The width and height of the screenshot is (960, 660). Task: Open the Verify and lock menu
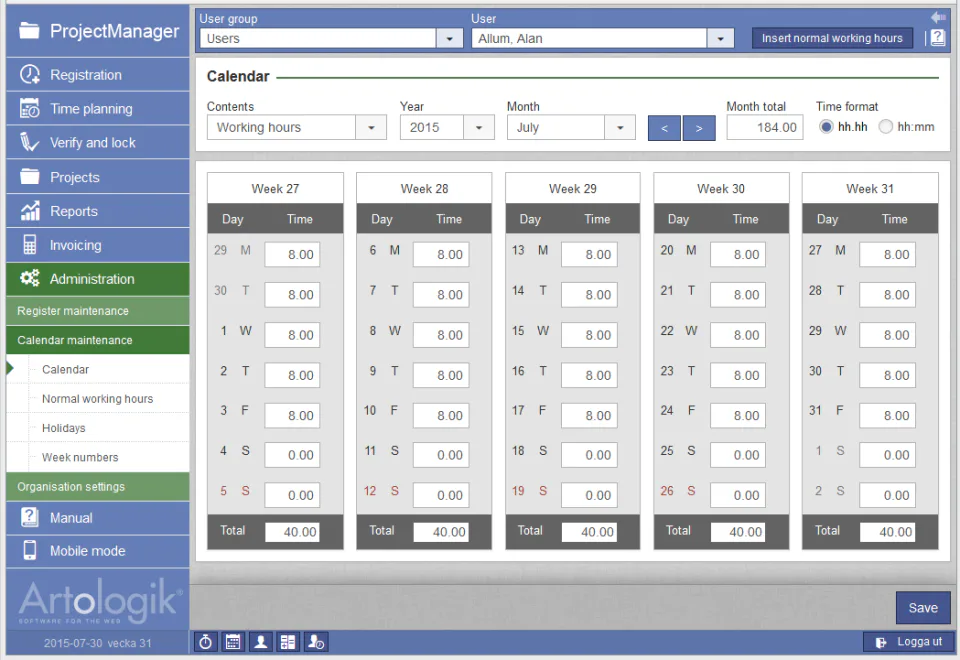[x=98, y=142]
